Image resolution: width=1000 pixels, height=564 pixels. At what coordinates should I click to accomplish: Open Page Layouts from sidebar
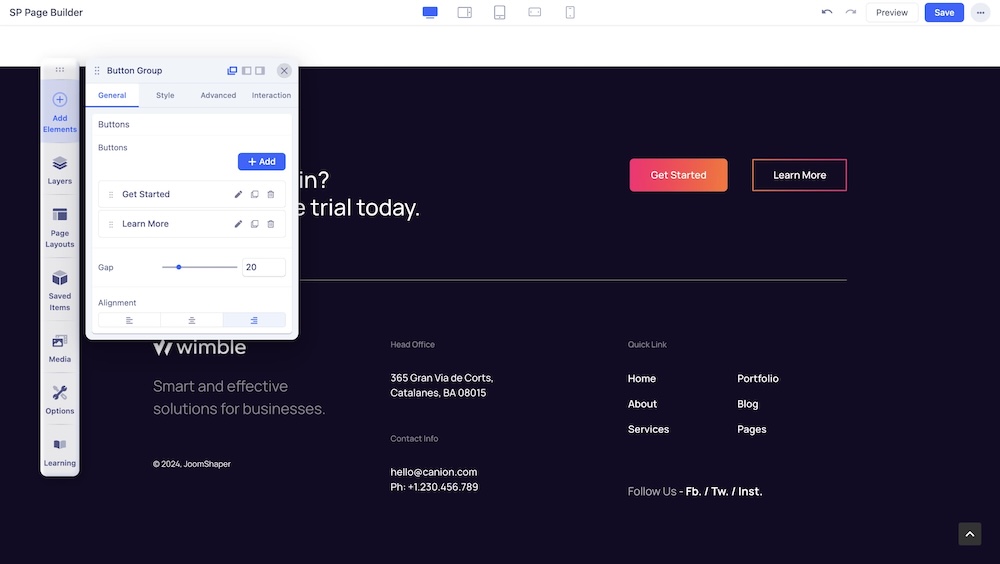59,227
